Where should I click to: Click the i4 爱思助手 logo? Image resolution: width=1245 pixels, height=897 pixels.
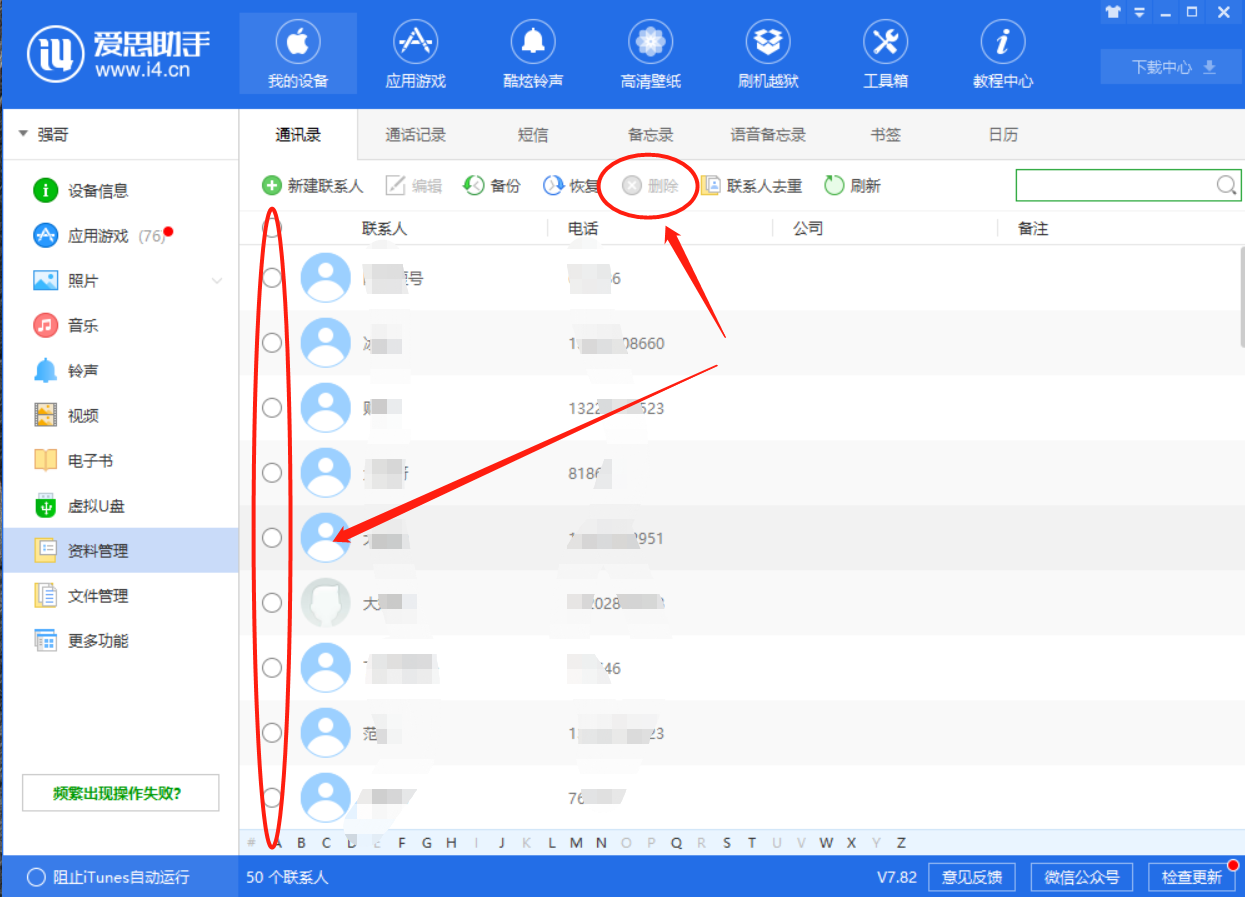click(x=119, y=54)
